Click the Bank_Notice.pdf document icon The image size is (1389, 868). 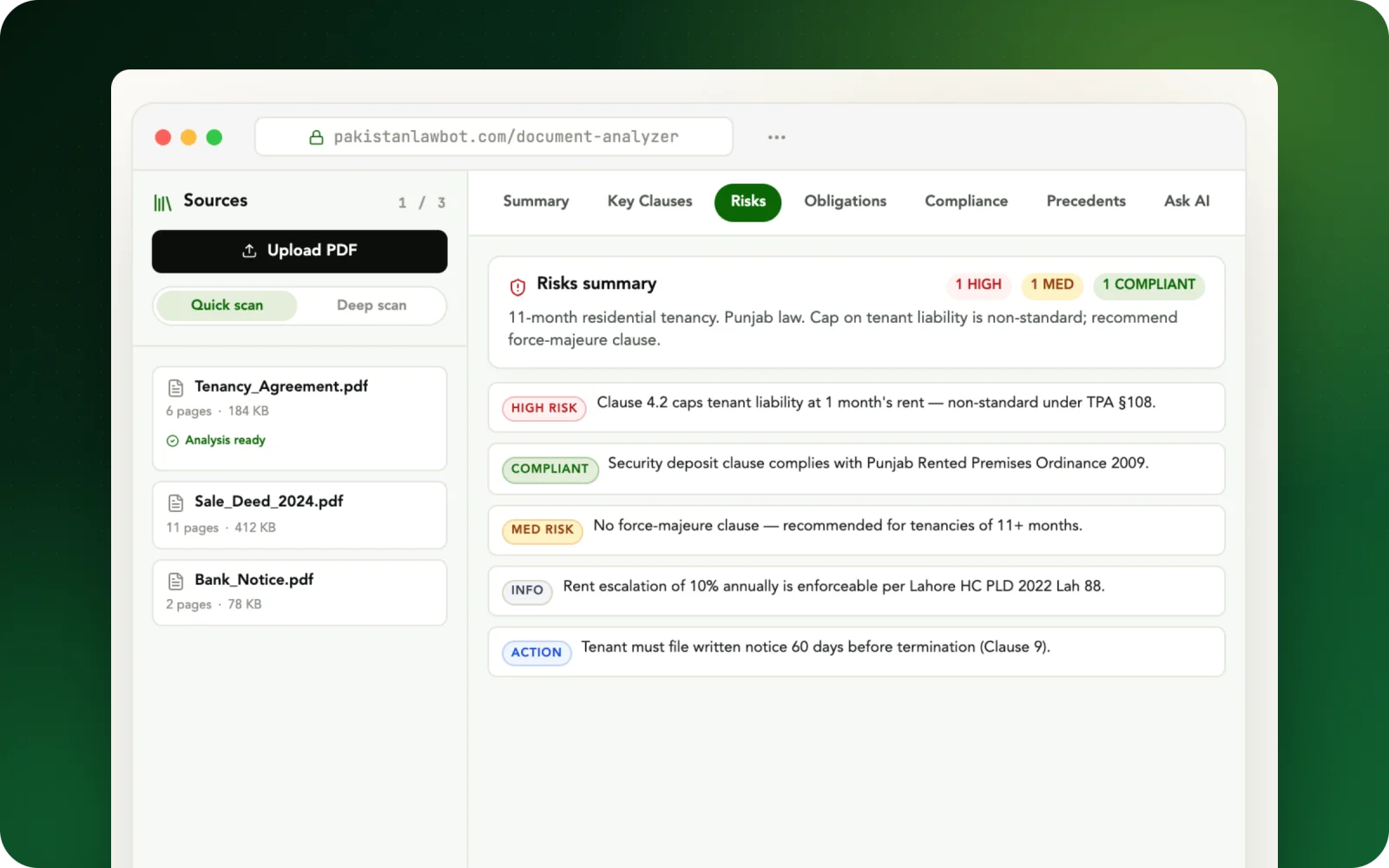[175, 581]
